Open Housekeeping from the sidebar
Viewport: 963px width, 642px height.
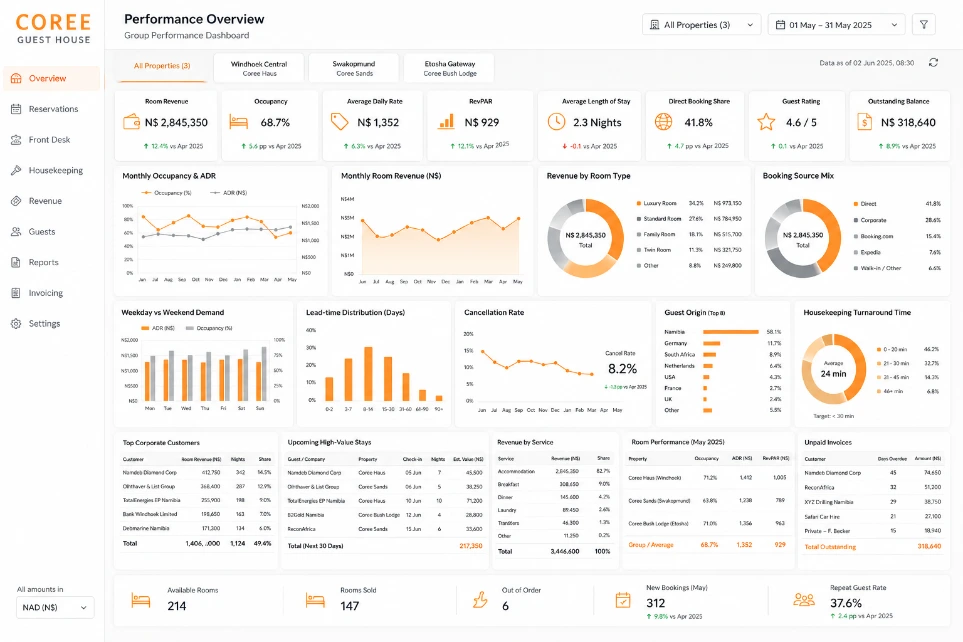click(52, 171)
